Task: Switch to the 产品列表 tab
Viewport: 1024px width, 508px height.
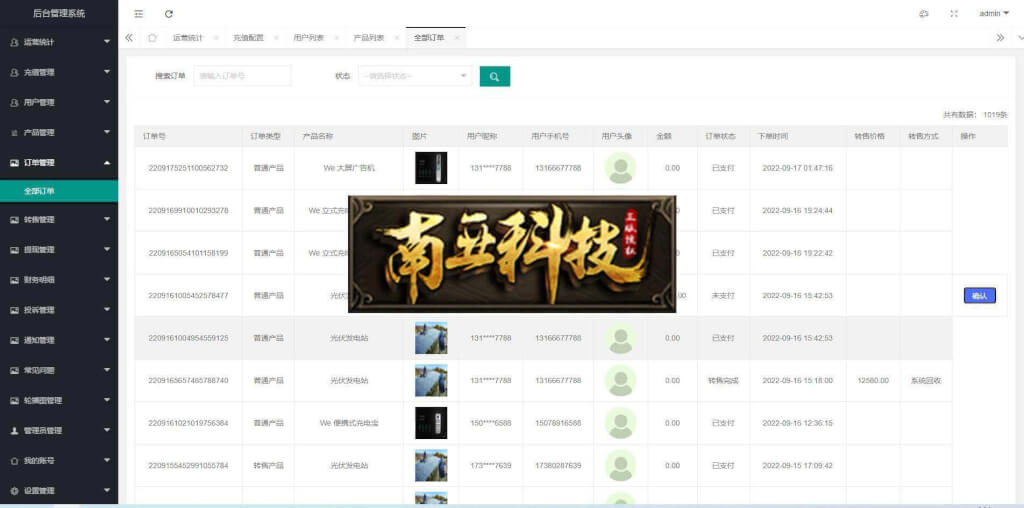Action: 368,38
